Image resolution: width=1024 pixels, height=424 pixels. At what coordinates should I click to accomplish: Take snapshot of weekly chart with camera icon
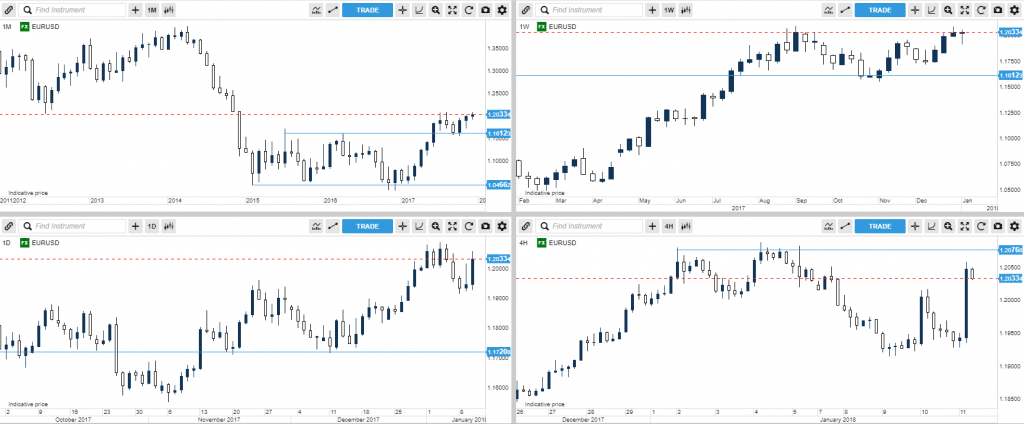click(997, 10)
